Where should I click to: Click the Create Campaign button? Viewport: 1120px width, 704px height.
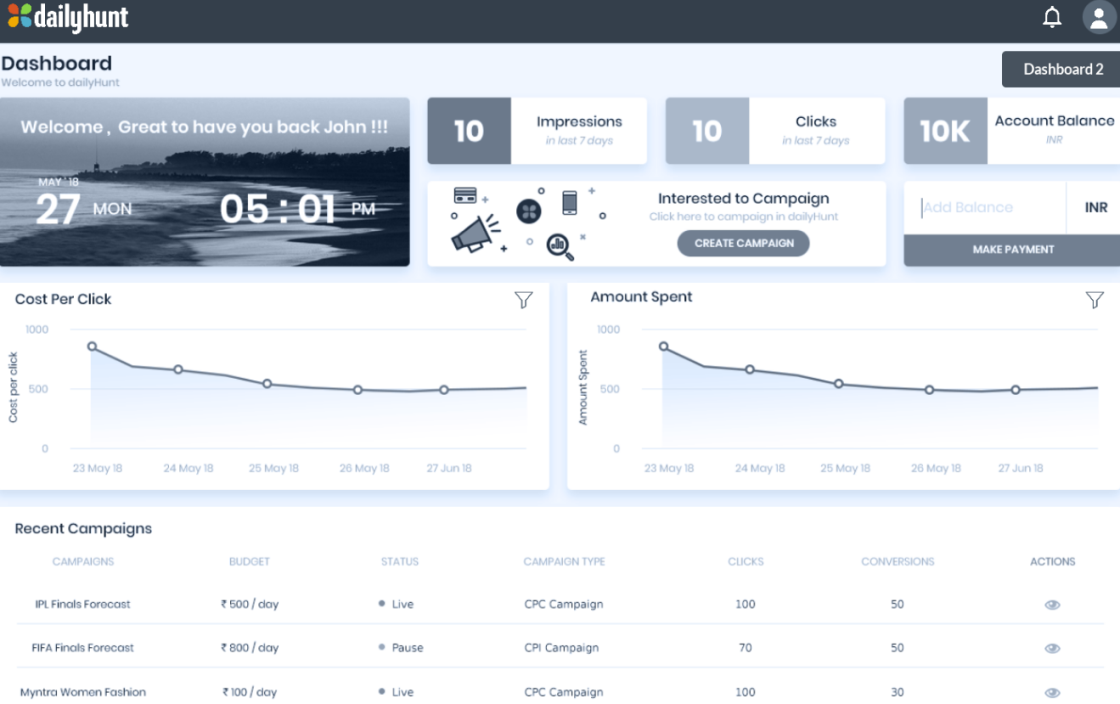pos(744,243)
